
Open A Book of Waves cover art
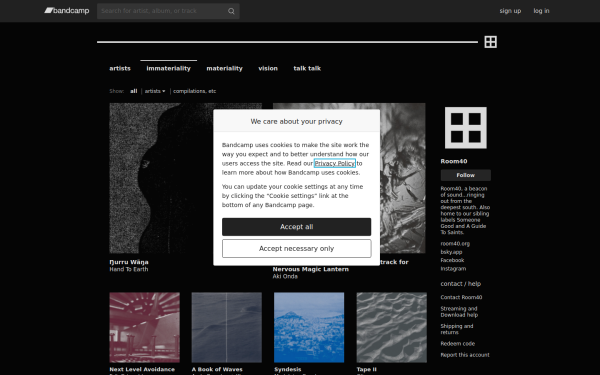(227, 328)
